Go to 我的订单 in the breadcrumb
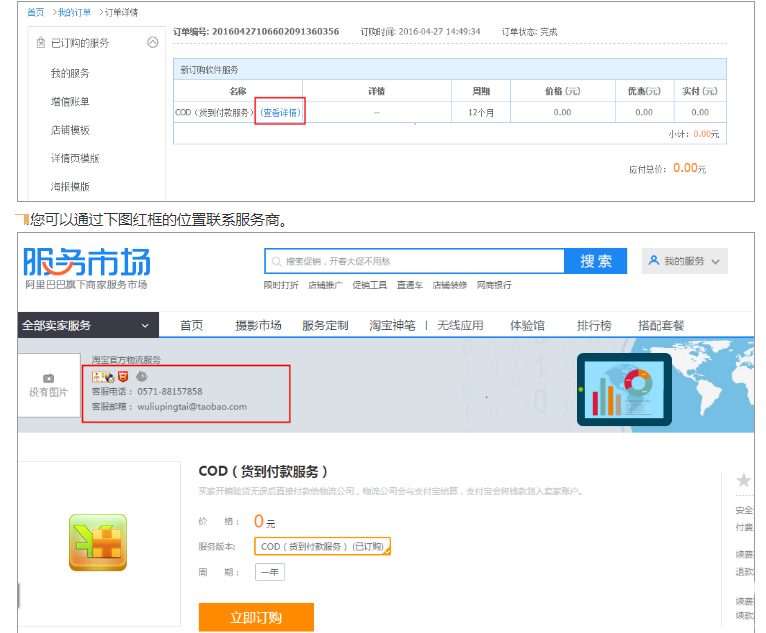This screenshot has width=766, height=633. (x=74, y=12)
